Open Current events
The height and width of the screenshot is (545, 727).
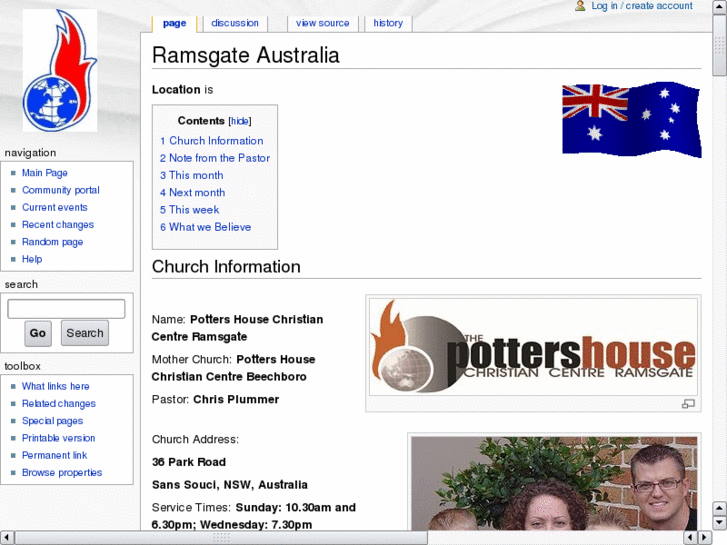pos(55,207)
